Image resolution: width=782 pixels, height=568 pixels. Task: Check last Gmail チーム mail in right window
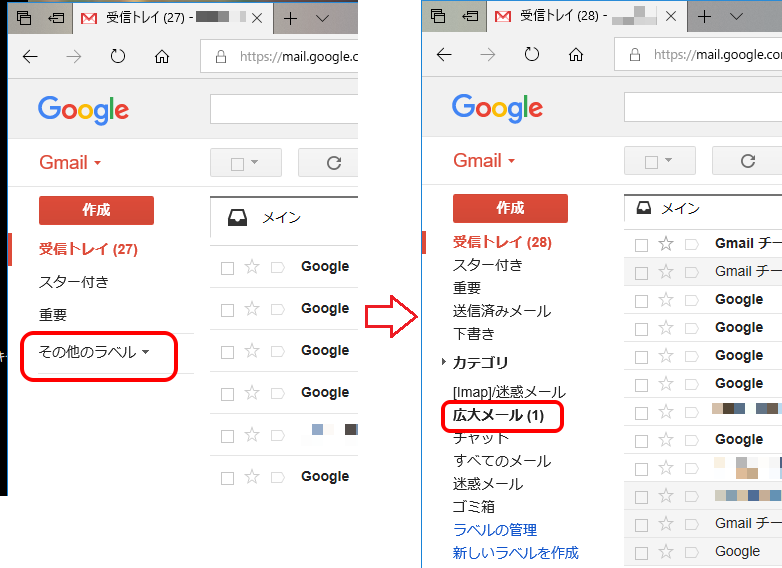coord(641,525)
